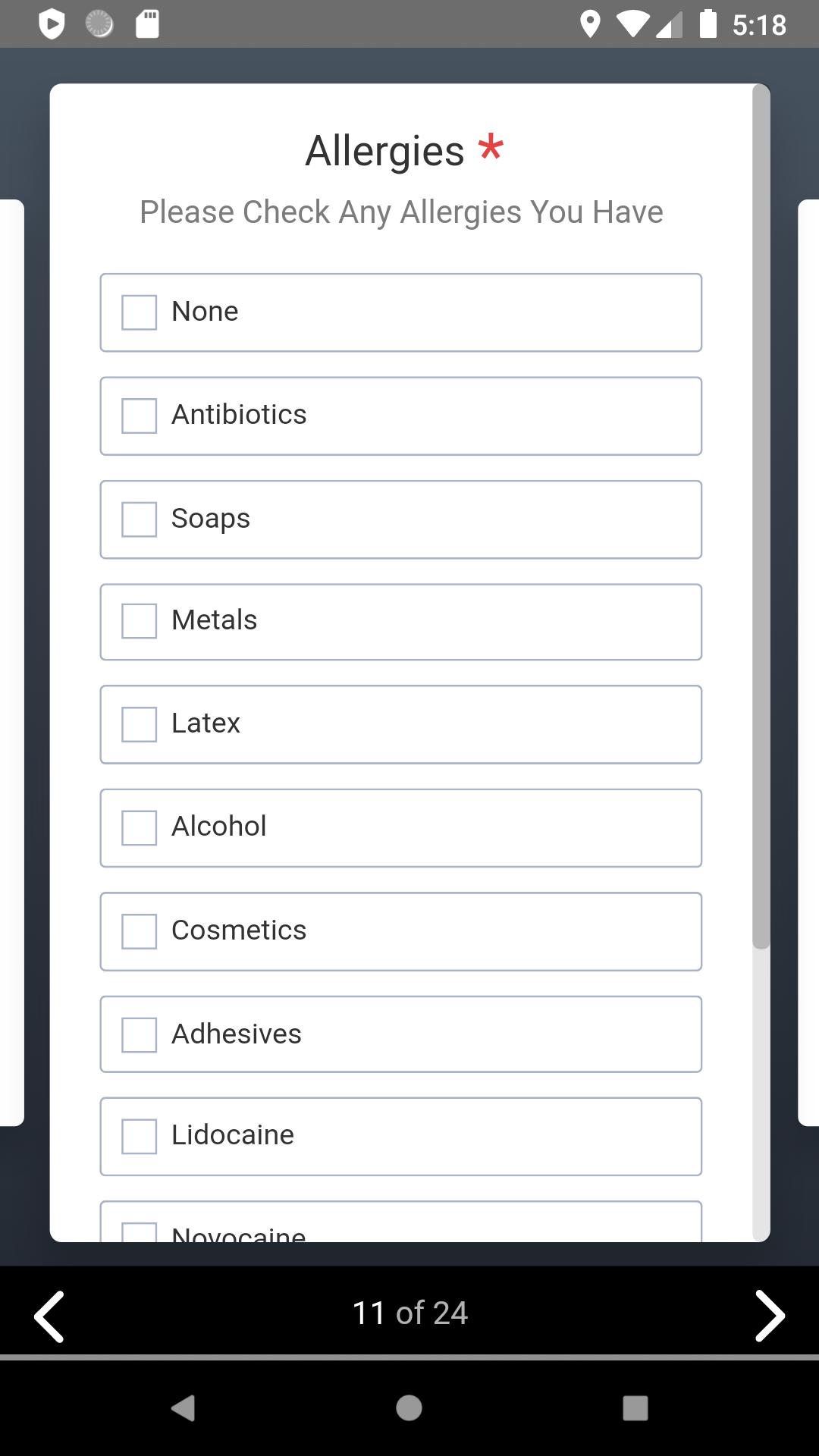819x1456 pixels.
Task: Open the recent apps square button
Action: [x=635, y=1408]
